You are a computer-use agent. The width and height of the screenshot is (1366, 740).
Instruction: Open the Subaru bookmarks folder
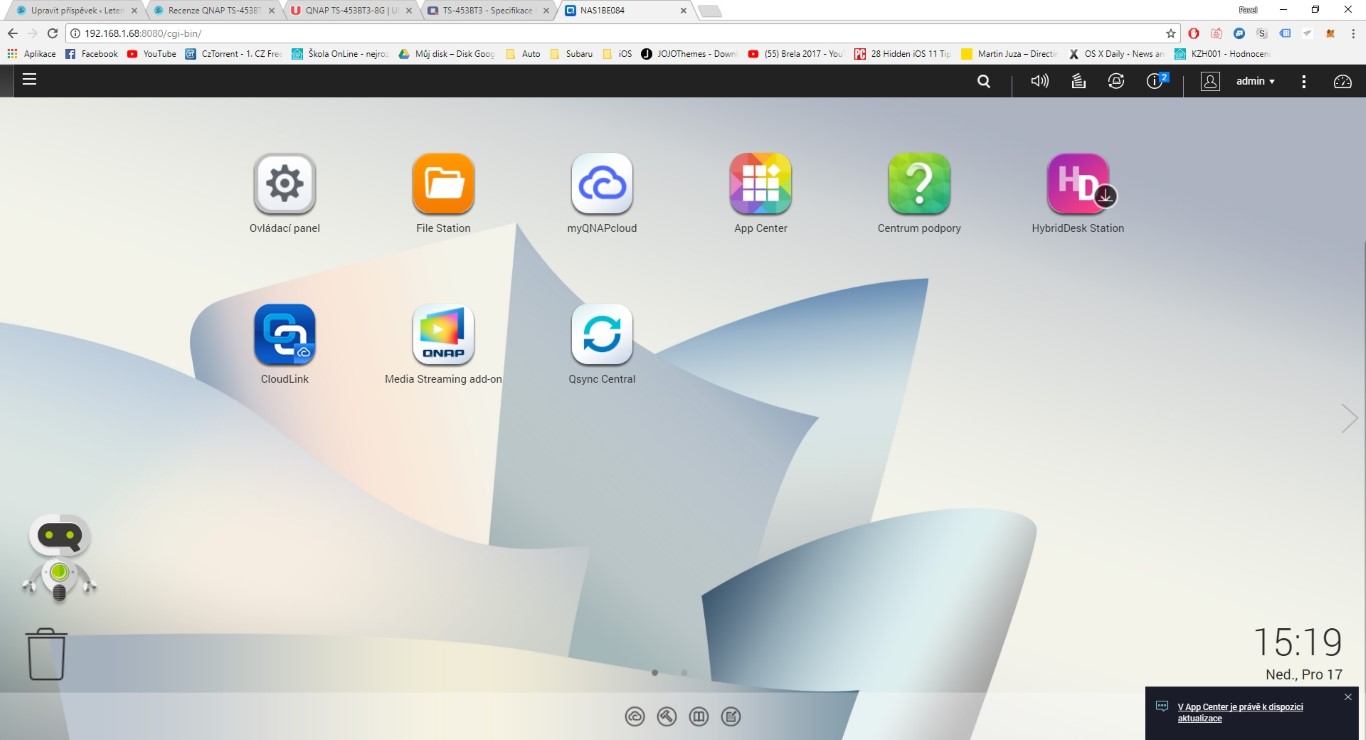[571, 54]
